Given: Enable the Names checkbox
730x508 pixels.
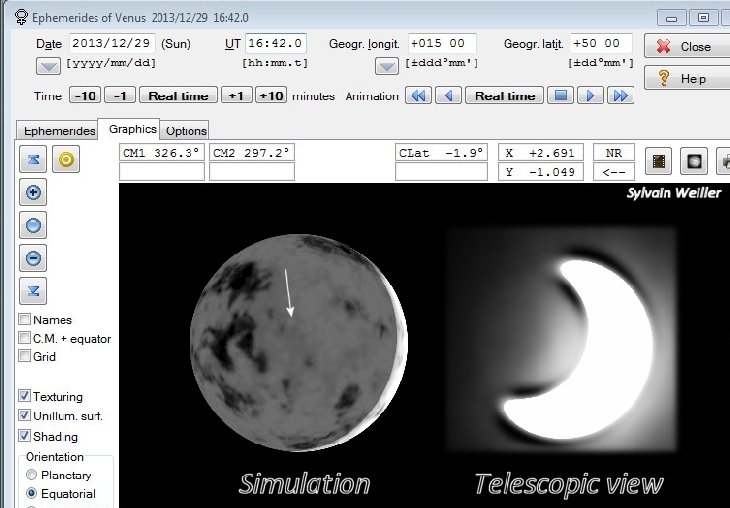Looking at the screenshot, I should 24,320.
